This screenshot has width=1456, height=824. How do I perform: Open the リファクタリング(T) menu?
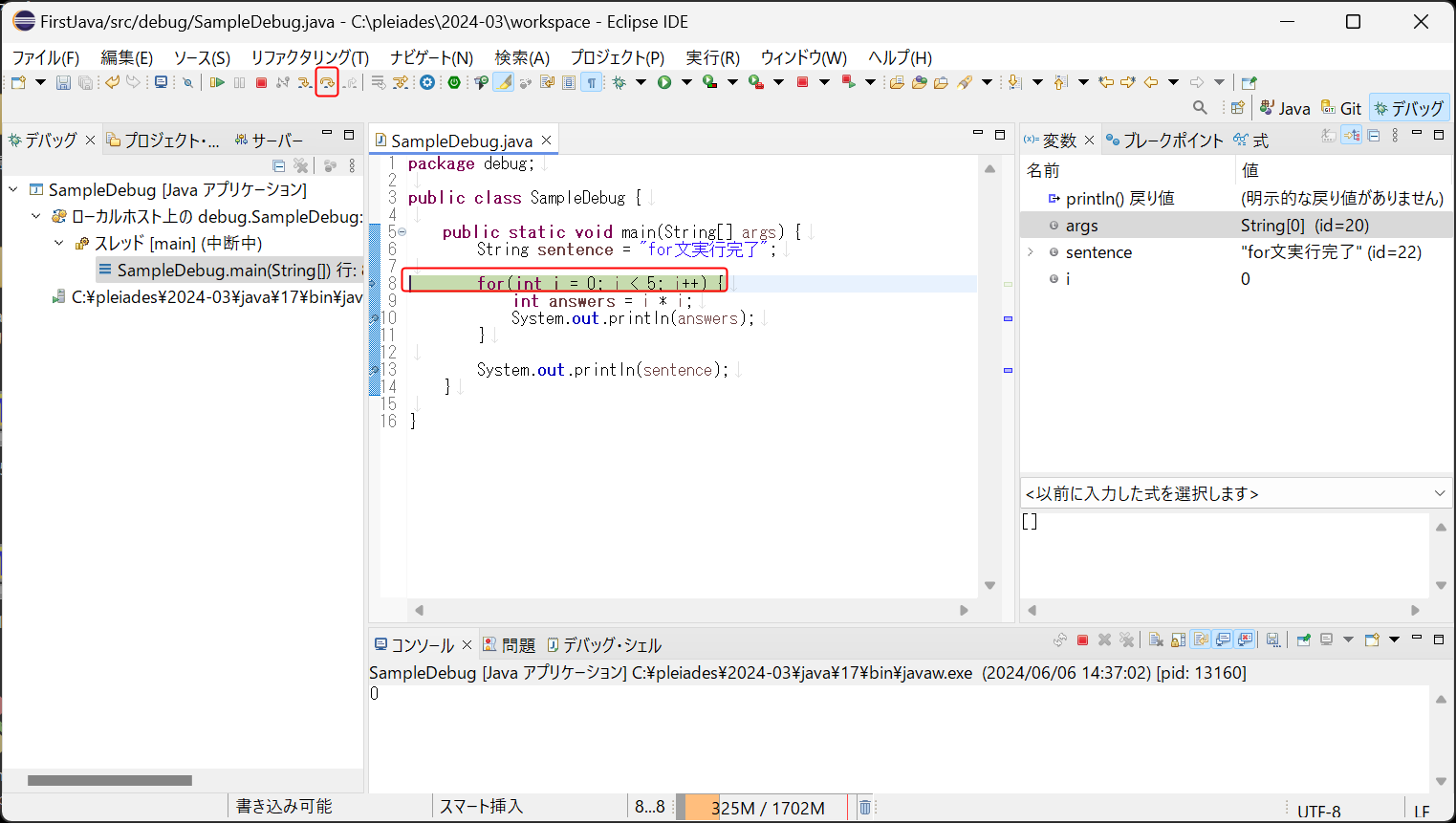point(310,57)
